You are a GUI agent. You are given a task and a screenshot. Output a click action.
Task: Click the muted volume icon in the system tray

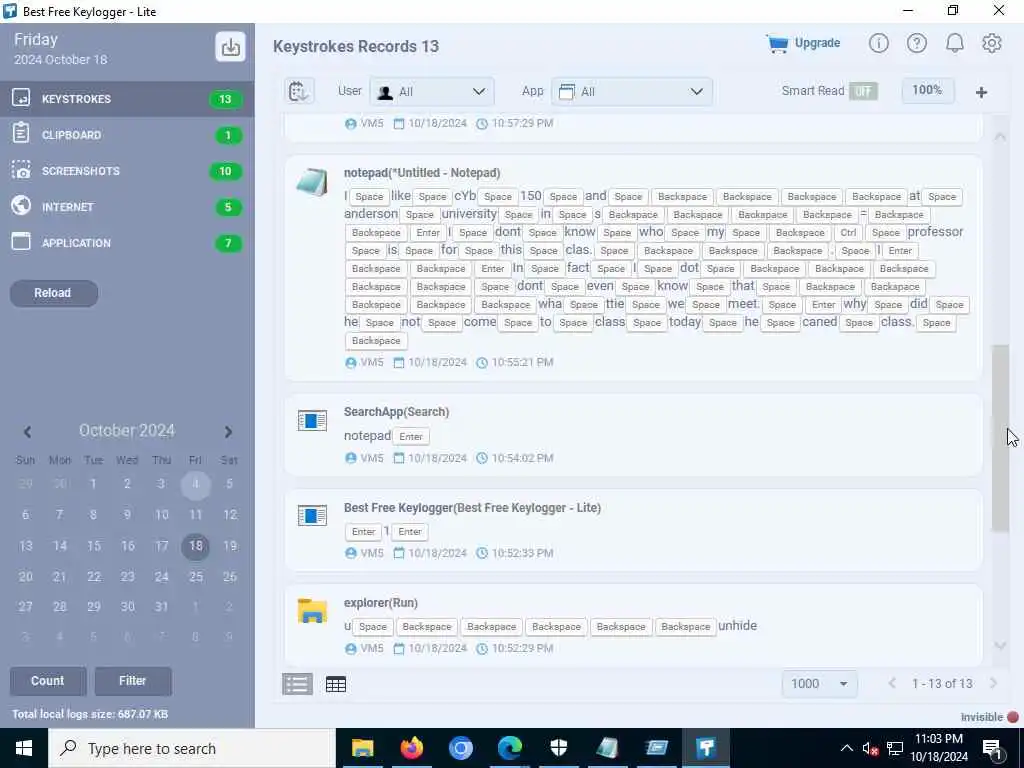click(870, 748)
